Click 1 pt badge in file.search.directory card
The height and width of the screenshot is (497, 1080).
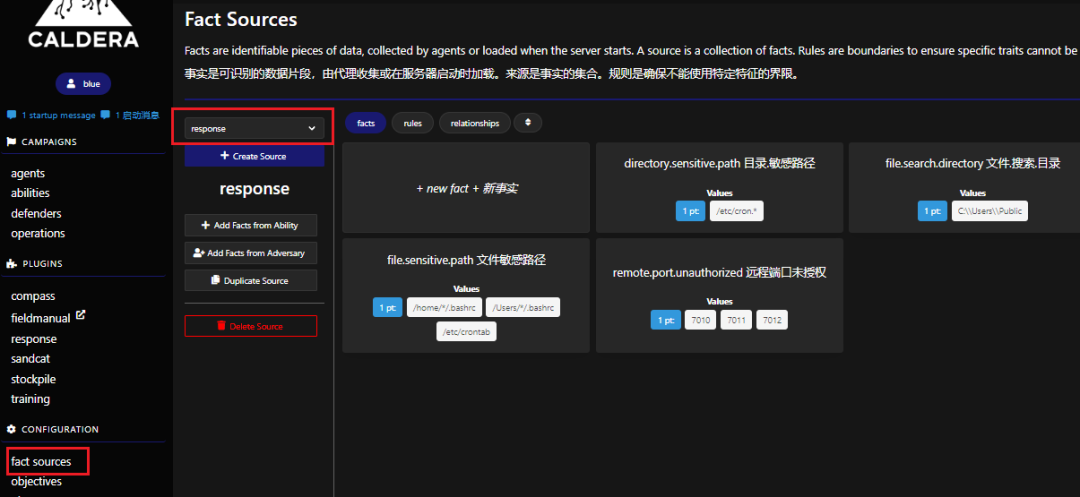[x=932, y=211]
